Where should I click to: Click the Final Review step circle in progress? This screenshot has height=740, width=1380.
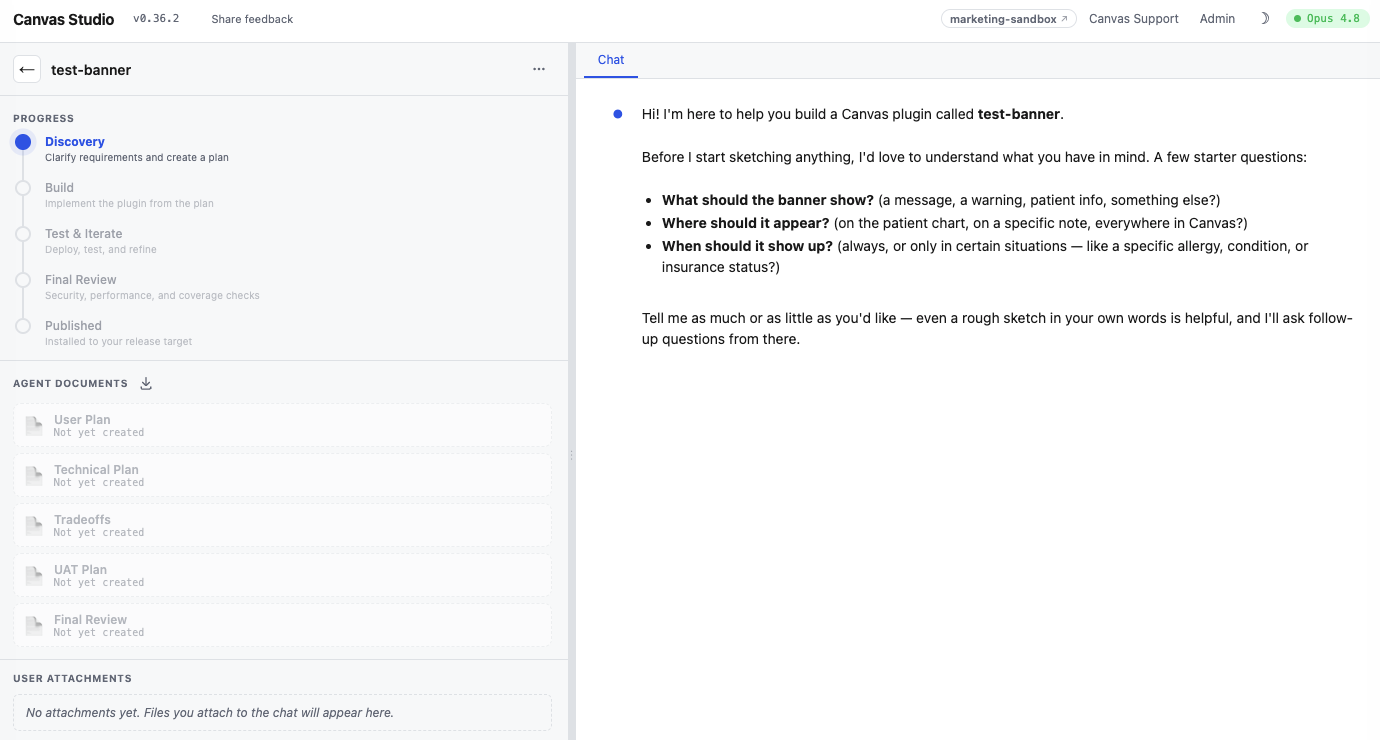click(23, 280)
